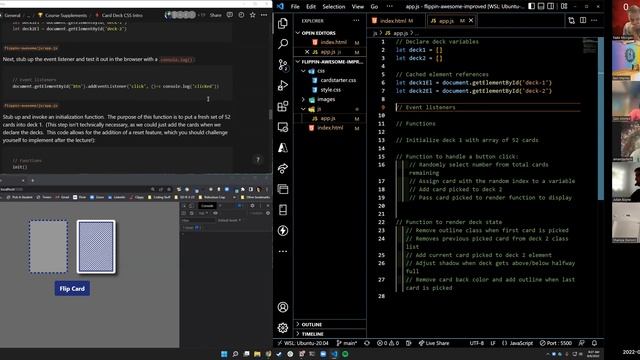The width and height of the screenshot is (640, 360).
Task: Open app.js under the js folder
Action: (x=327, y=118)
